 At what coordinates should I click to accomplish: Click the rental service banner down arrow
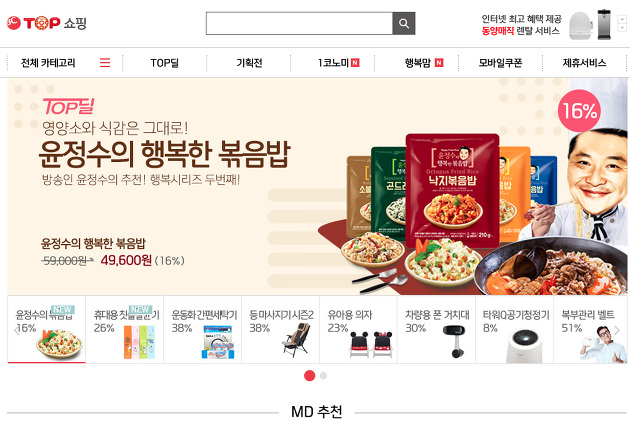[622, 28]
